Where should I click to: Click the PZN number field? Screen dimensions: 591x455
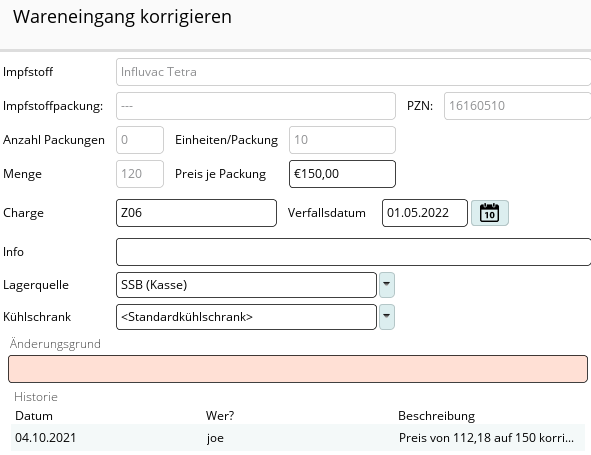coord(518,106)
